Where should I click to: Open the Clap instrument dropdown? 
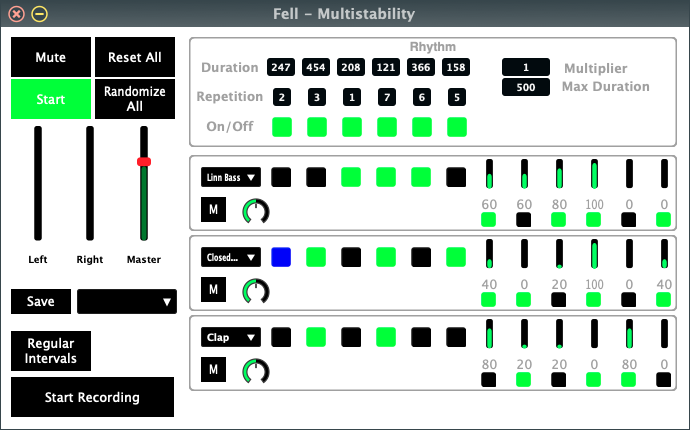(x=230, y=337)
